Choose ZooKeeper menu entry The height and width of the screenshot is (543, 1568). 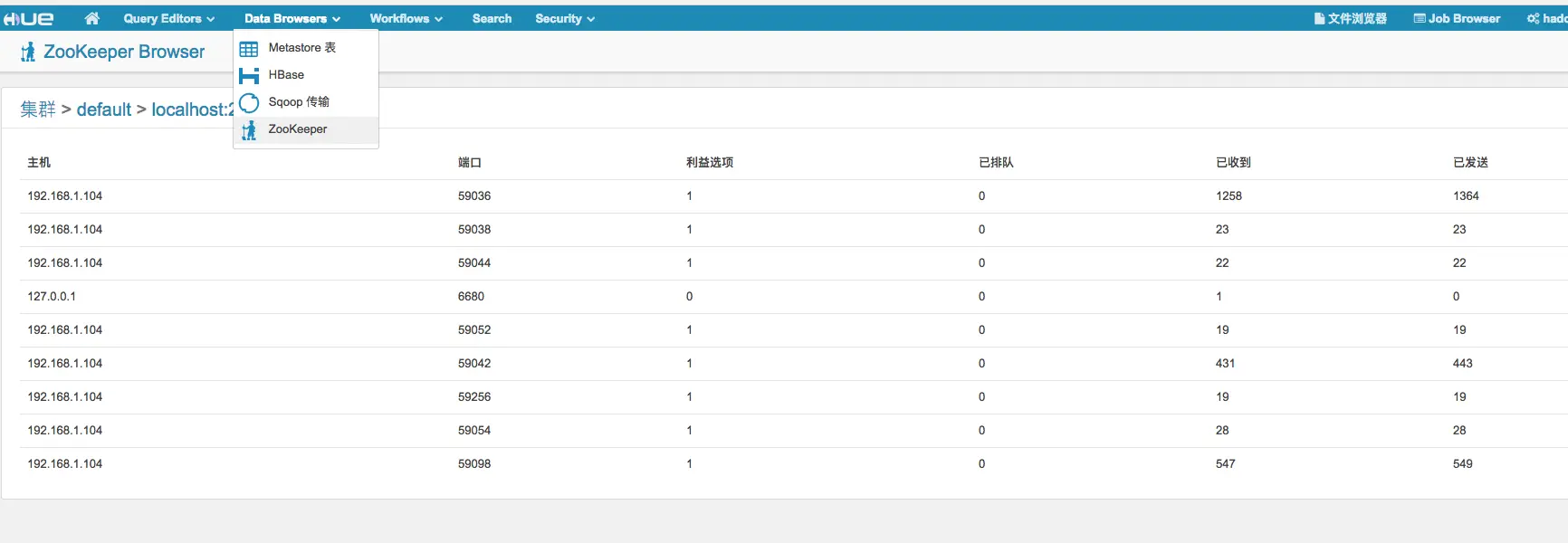coord(306,129)
